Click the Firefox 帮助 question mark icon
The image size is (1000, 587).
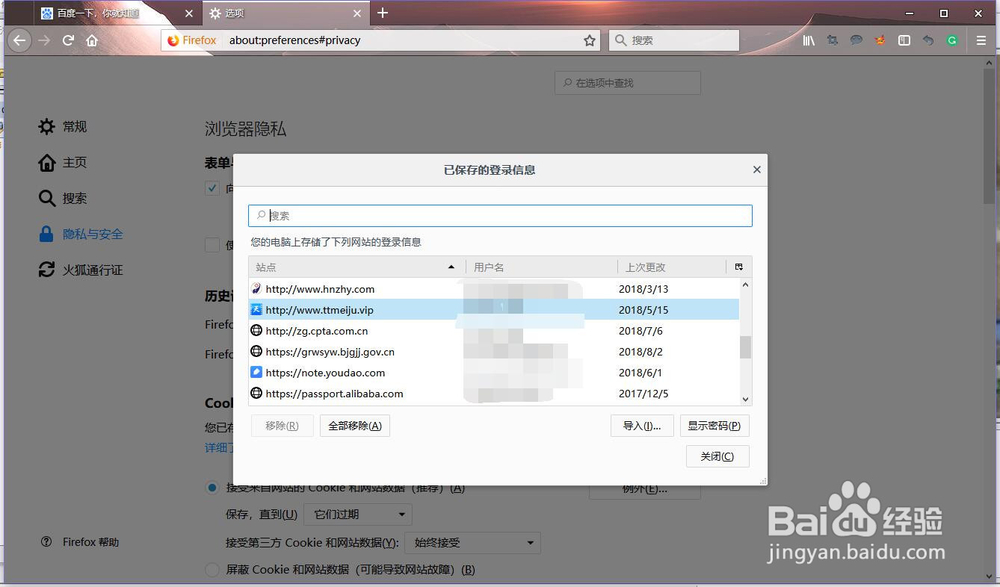[x=45, y=541]
